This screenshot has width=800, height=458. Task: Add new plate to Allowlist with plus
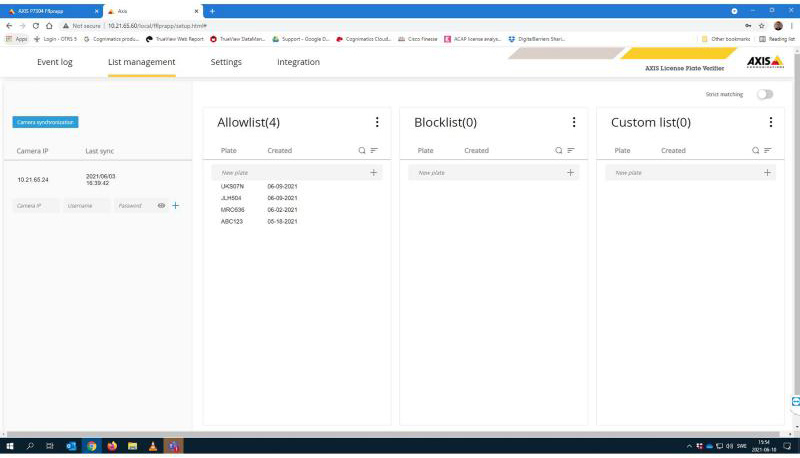(x=373, y=173)
